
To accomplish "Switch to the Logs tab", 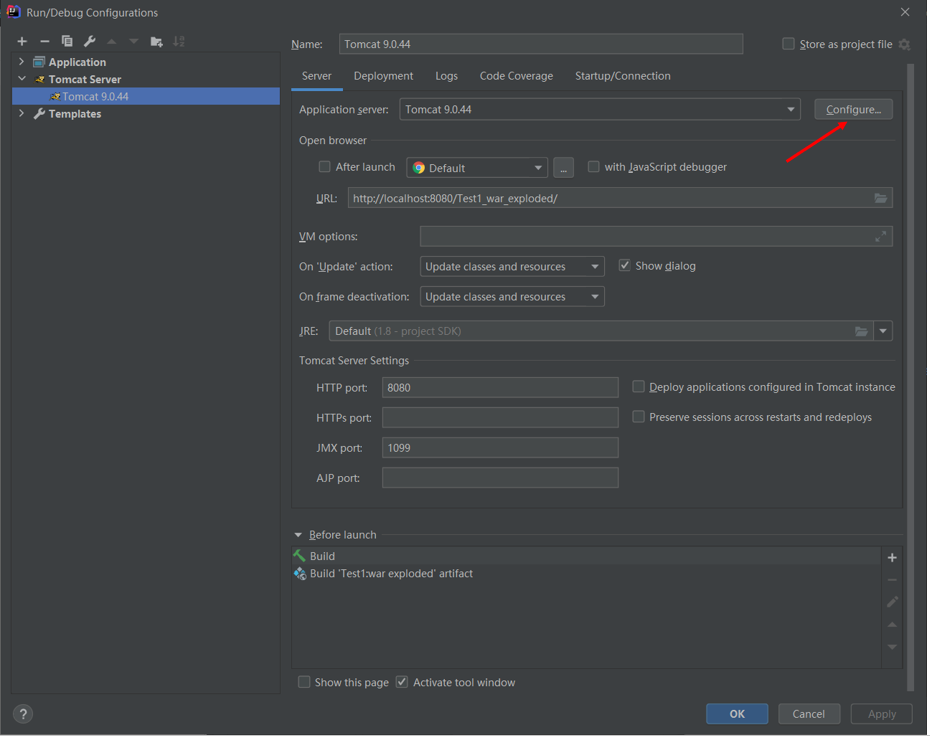I will (x=446, y=76).
